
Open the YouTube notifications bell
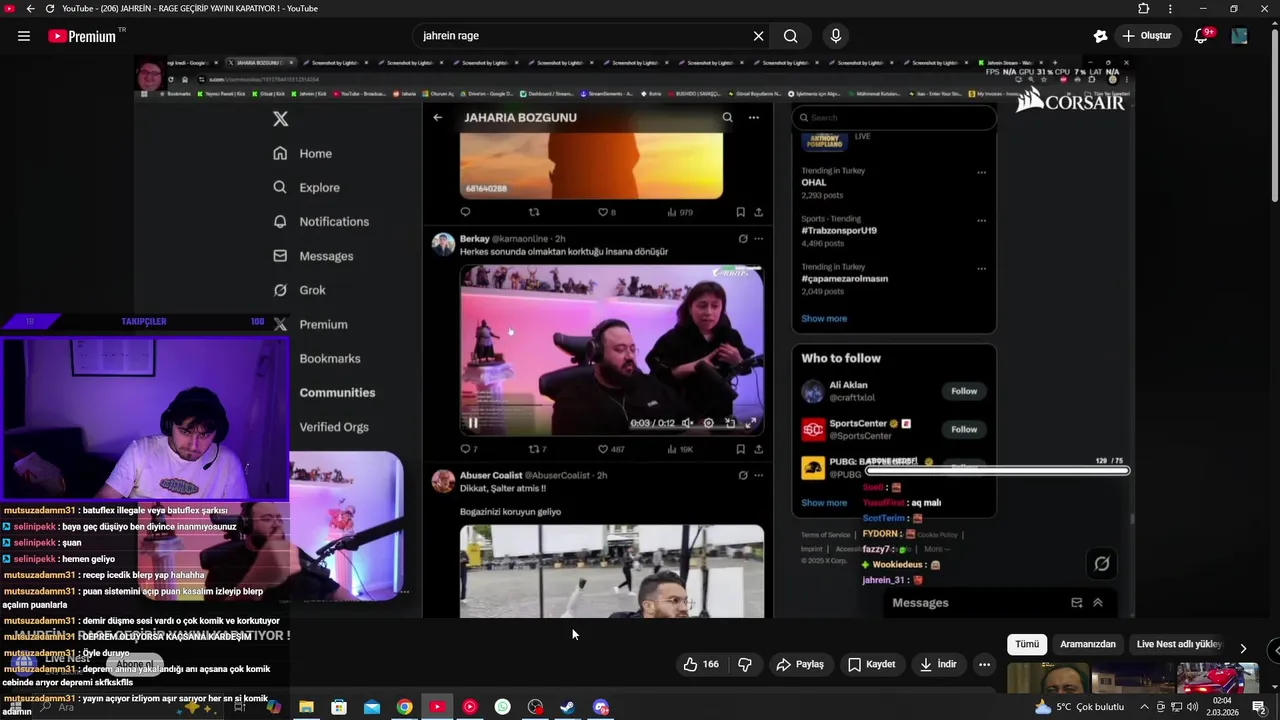(1202, 36)
